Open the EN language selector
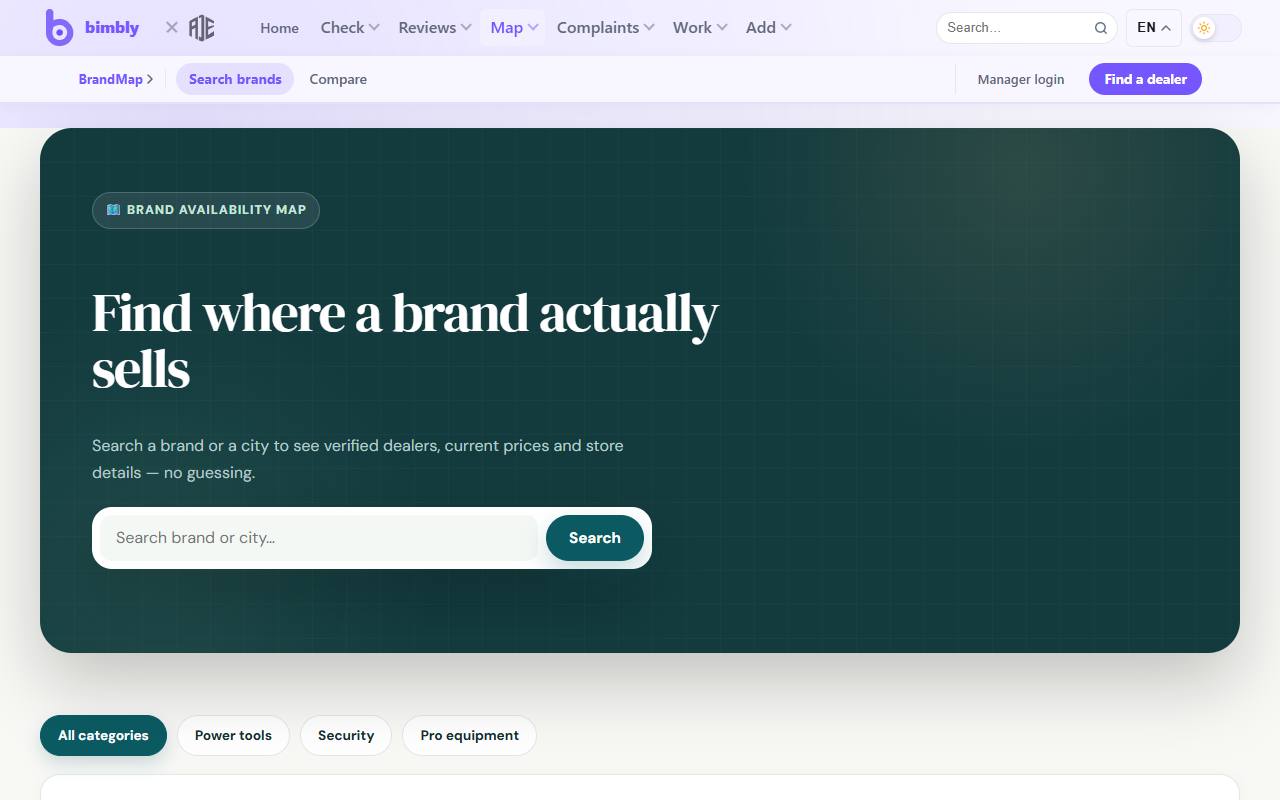The width and height of the screenshot is (1280, 800). [x=1154, y=28]
